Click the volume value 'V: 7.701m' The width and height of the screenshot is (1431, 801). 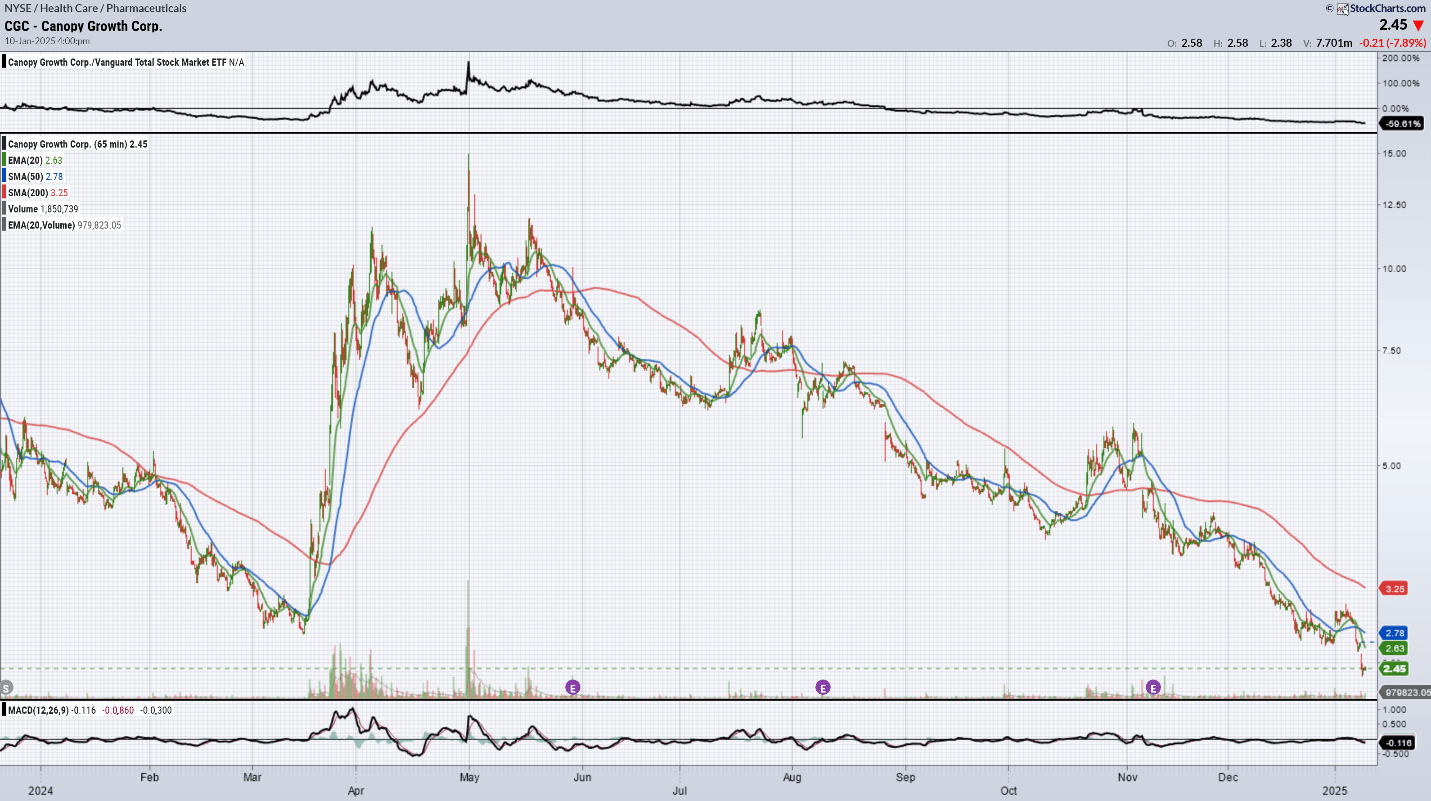point(1328,44)
